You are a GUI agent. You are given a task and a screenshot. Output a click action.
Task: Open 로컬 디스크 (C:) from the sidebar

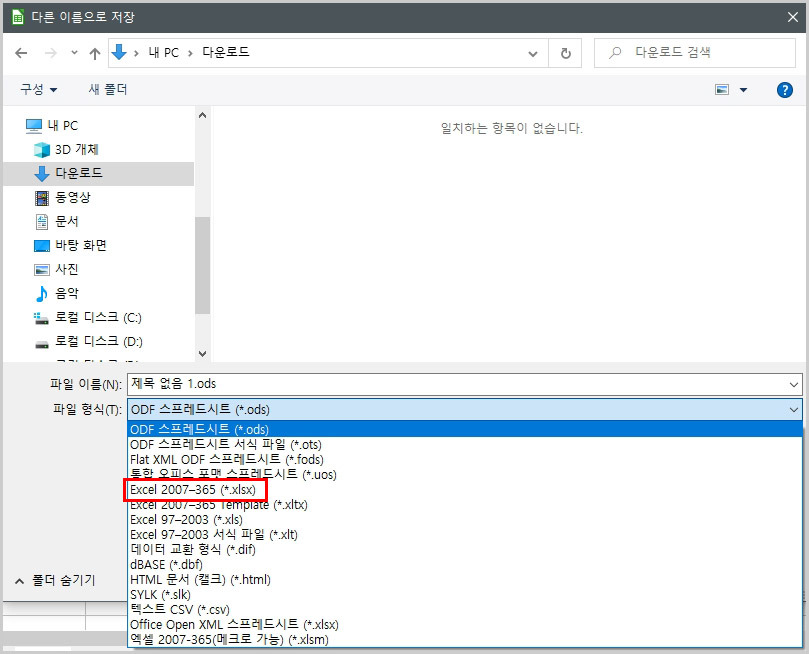pyautogui.click(x=92, y=318)
